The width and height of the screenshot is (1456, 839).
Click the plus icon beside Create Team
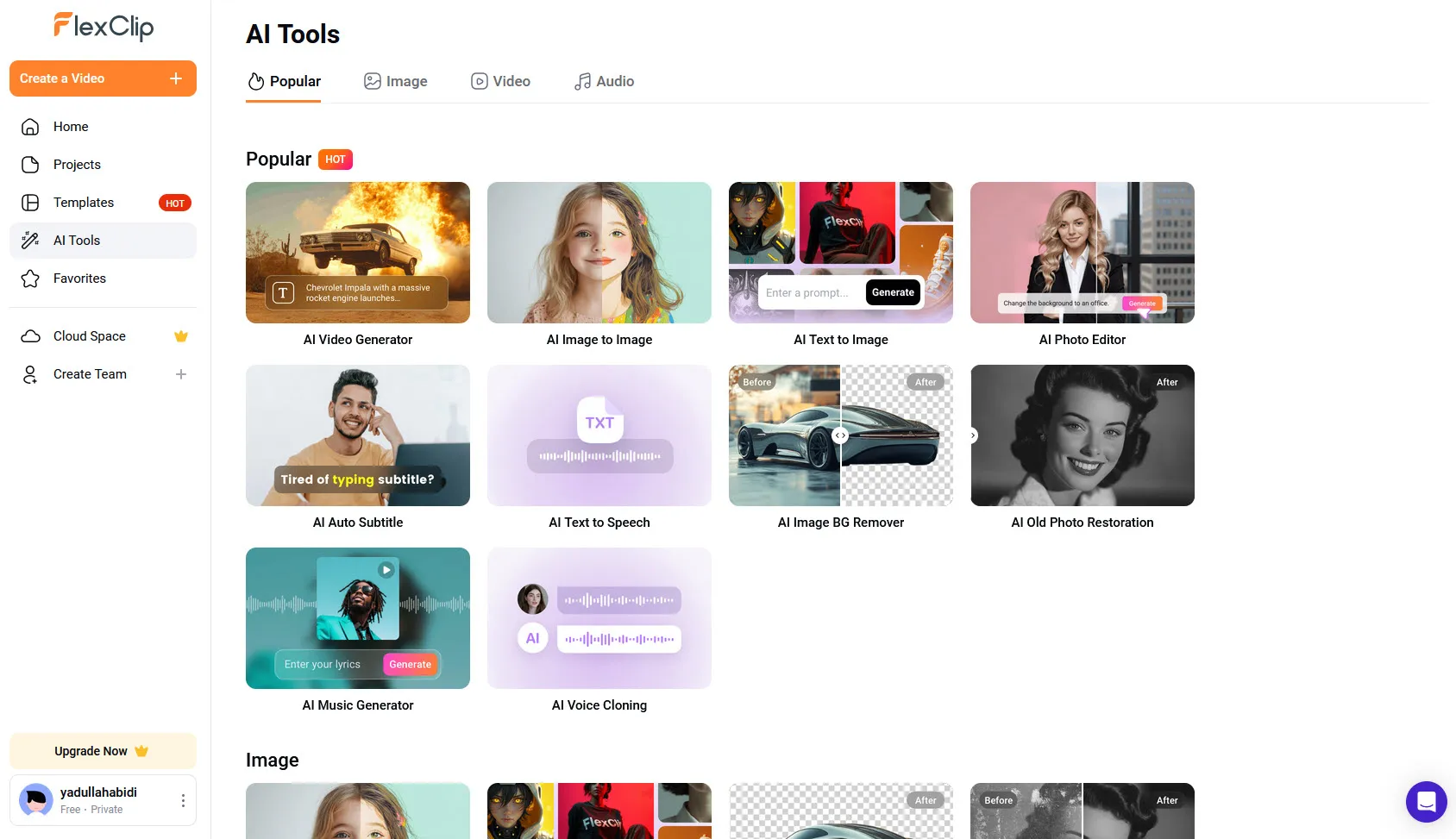[x=181, y=374]
